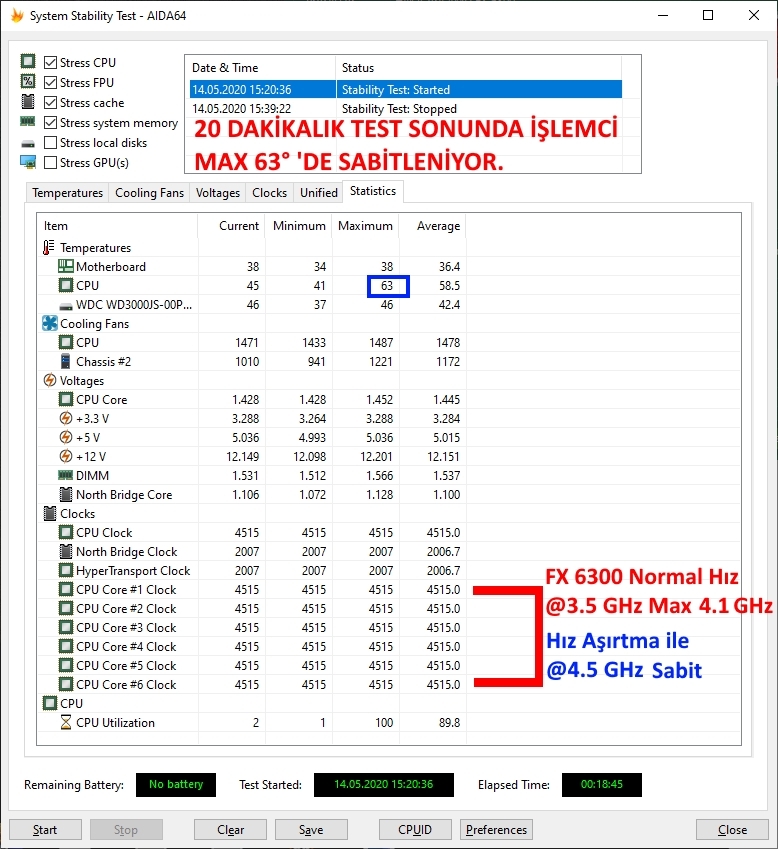Select the CPU Core #1 Clock row
Screen dimensions: 778x849
tap(251, 589)
